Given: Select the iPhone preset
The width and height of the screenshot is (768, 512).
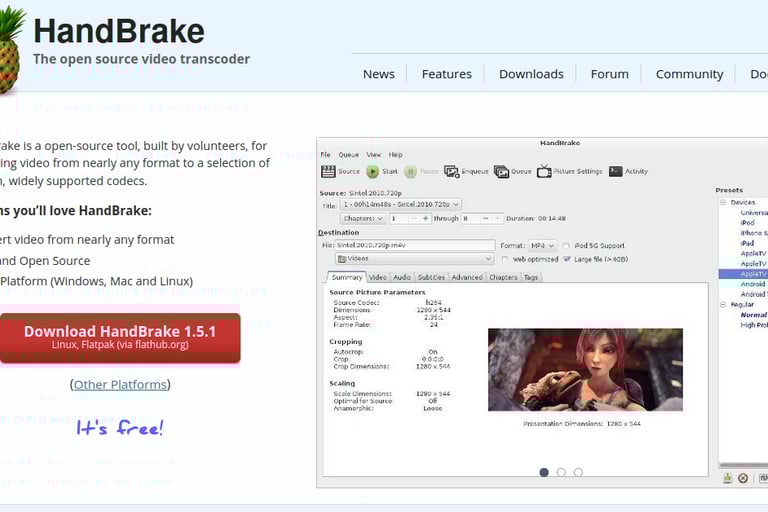Looking at the screenshot, I should pyautogui.click(x=754, y=233).
